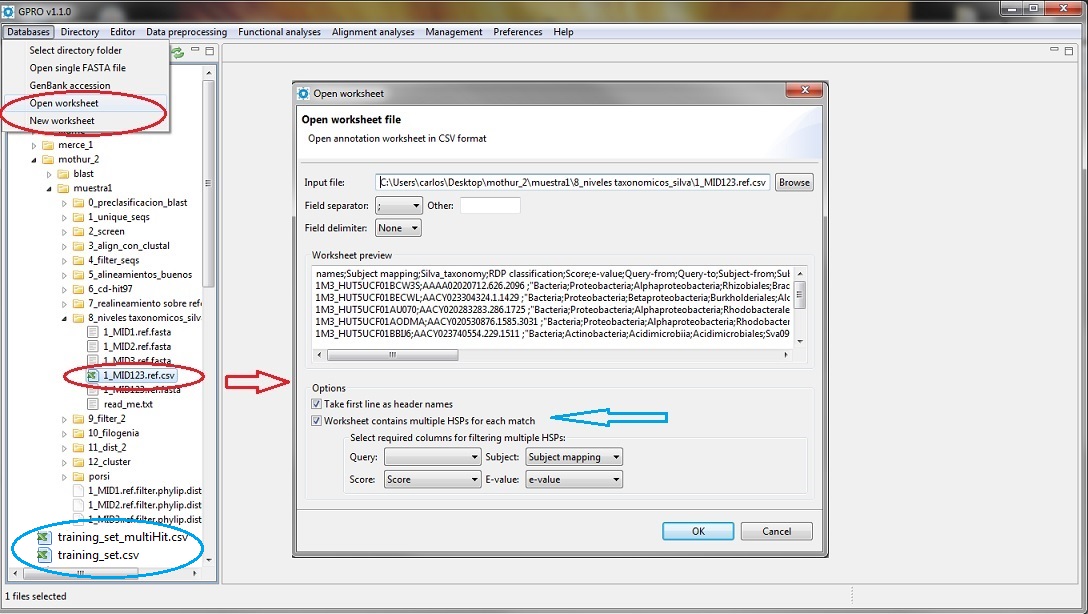Click the mothur_2 folder icon
The image size is (1088, 614).
(49, 159)
